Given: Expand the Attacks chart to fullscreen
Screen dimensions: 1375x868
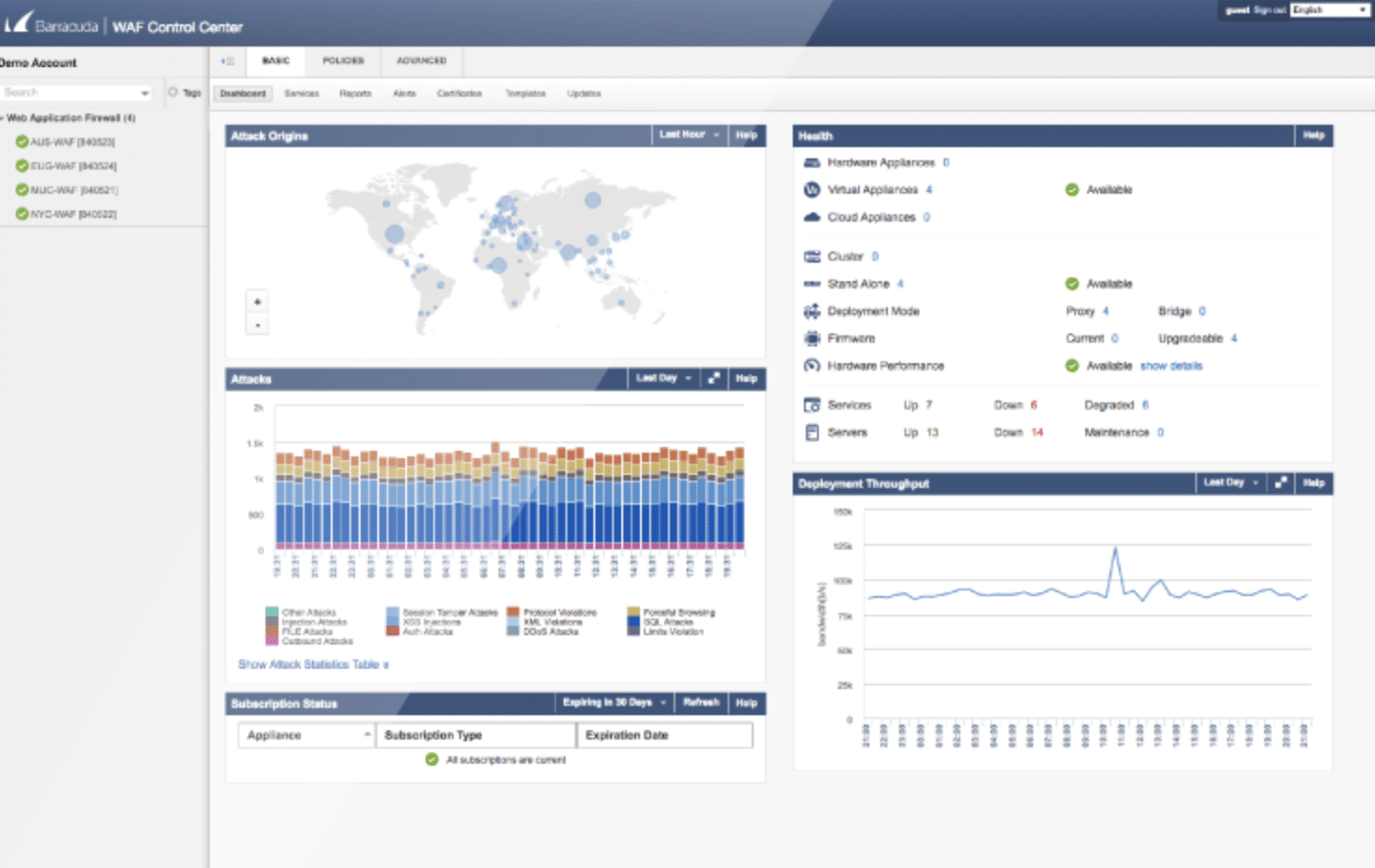Looking at the screenshot, I should [x=714, y=378].
